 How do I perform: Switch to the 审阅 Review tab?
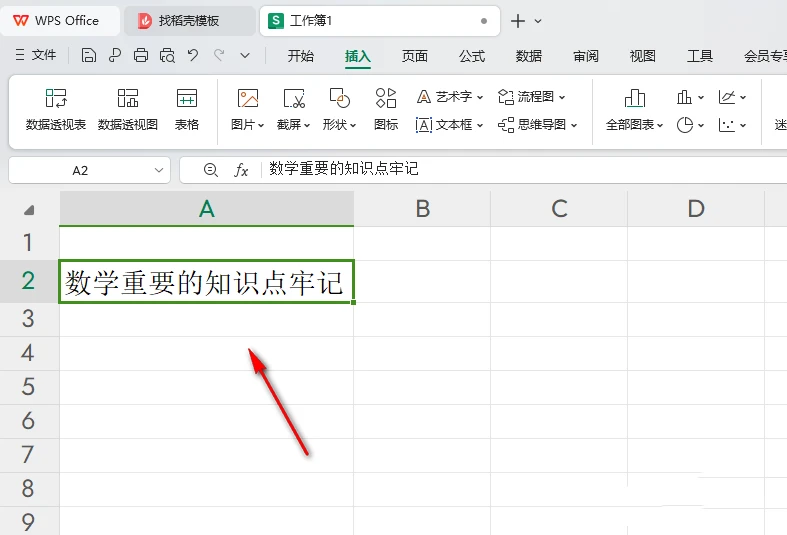pos(586,56)
